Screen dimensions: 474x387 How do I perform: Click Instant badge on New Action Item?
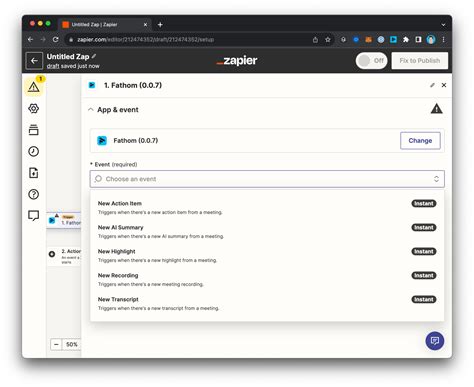424,203
